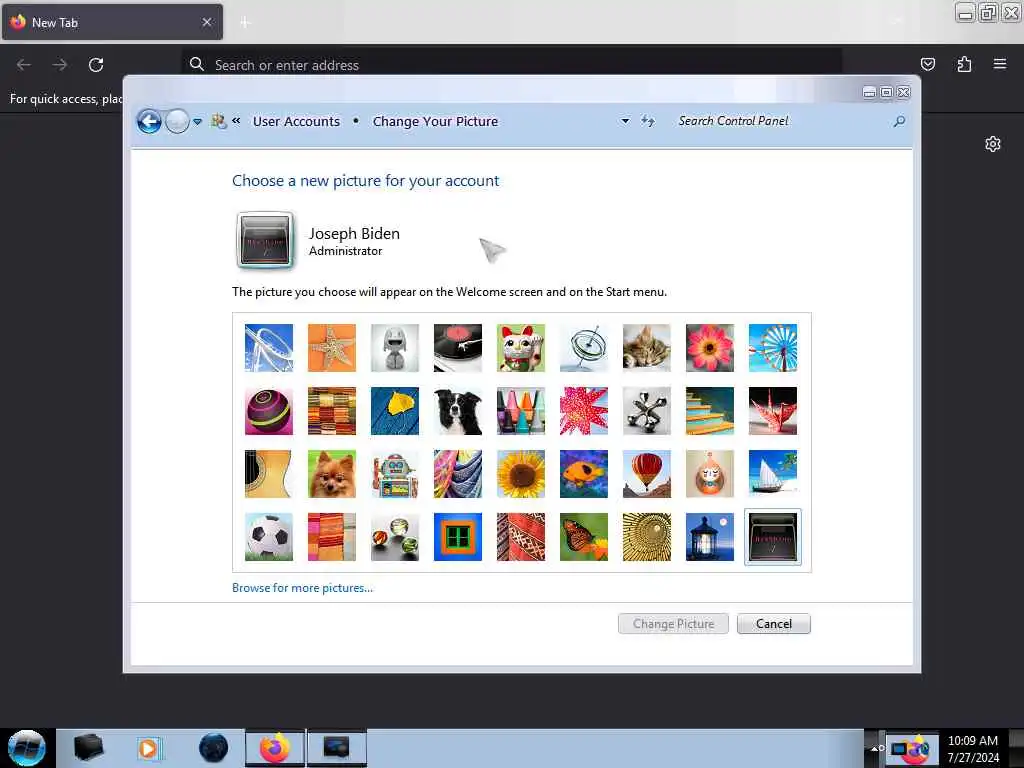Switch to Control Panel taskbar button
This screenshot has height=768, width=1024.
337,748
